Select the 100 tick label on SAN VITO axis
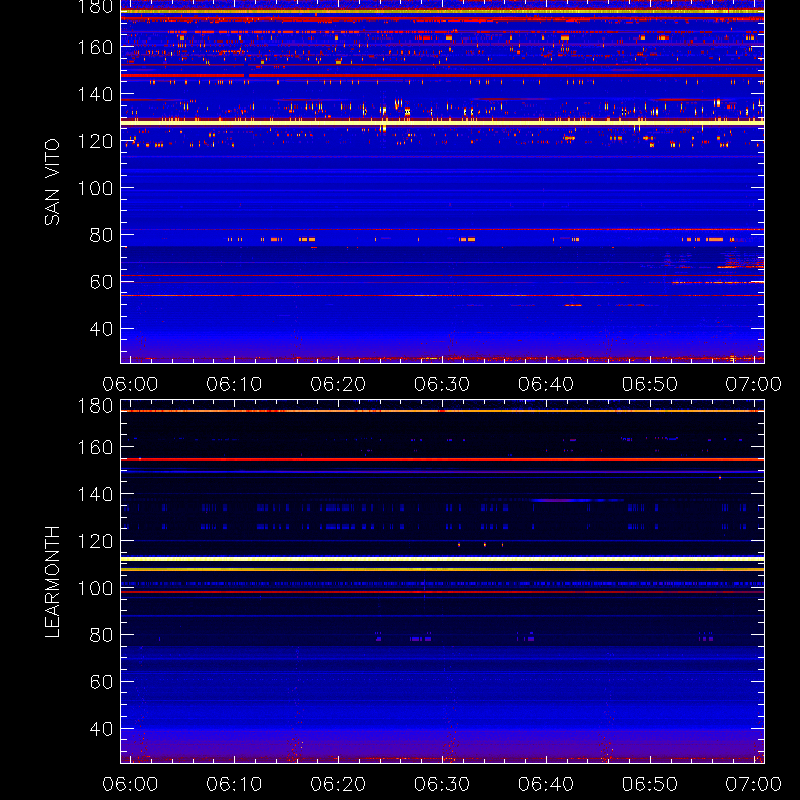800x800 pixels. [x=95, y=188]
